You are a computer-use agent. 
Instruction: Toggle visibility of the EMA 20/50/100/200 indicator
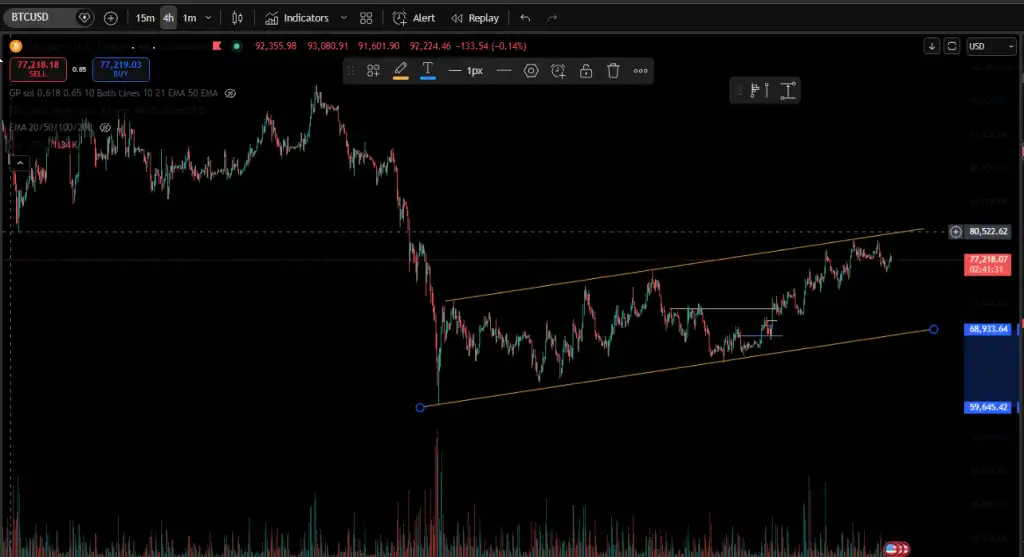pyautogui.click(x=105, y=128)
